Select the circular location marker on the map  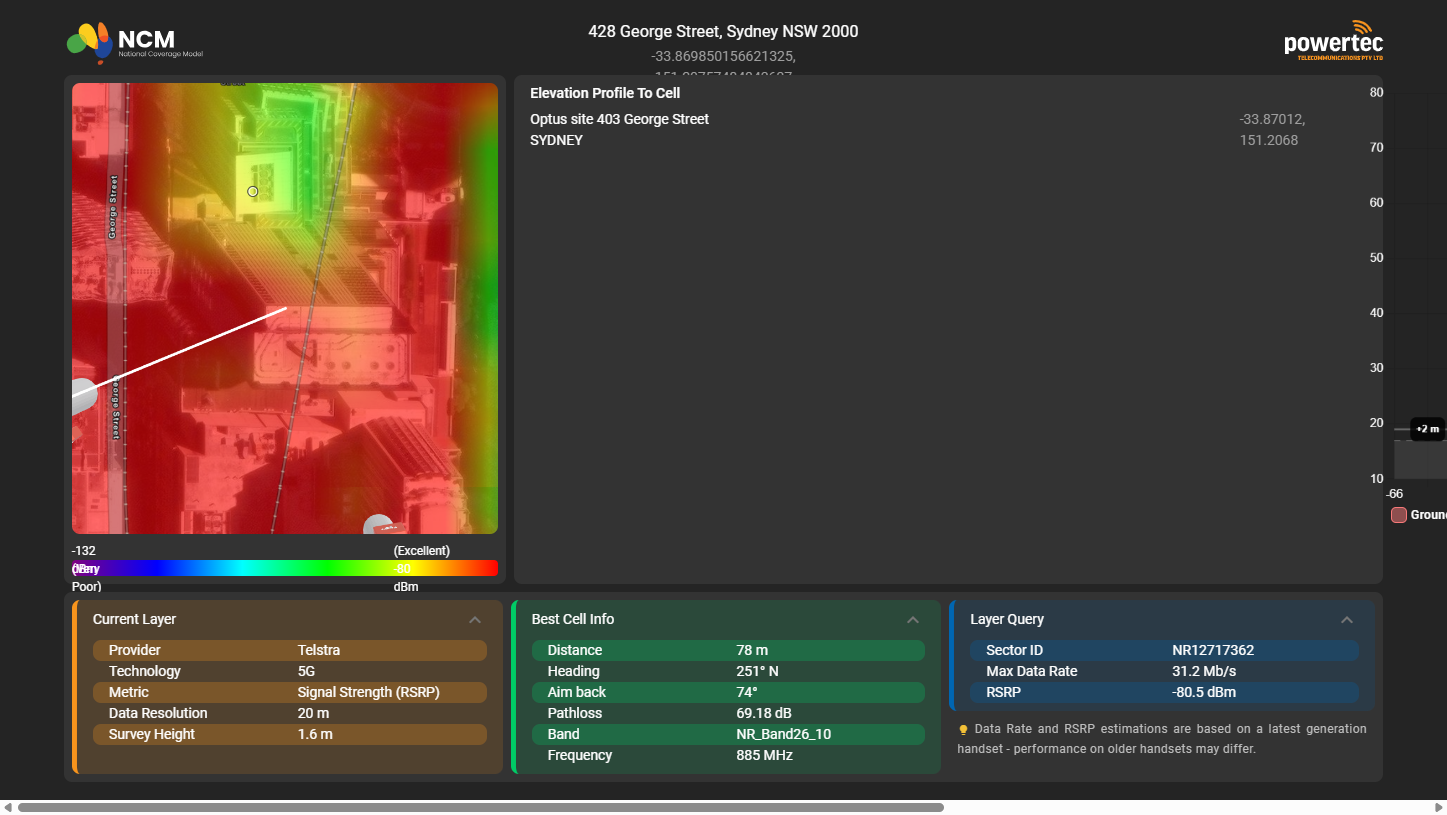tap(253, 191)
